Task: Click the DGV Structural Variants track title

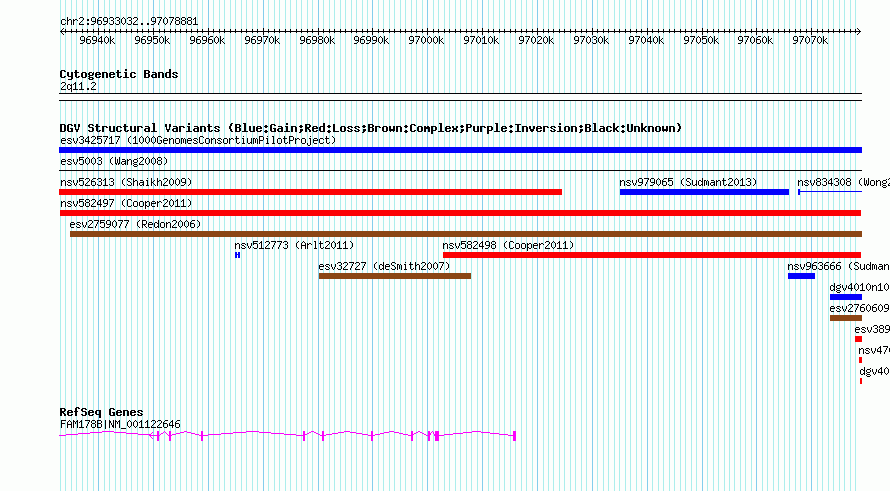Action: tap(371, 128)
